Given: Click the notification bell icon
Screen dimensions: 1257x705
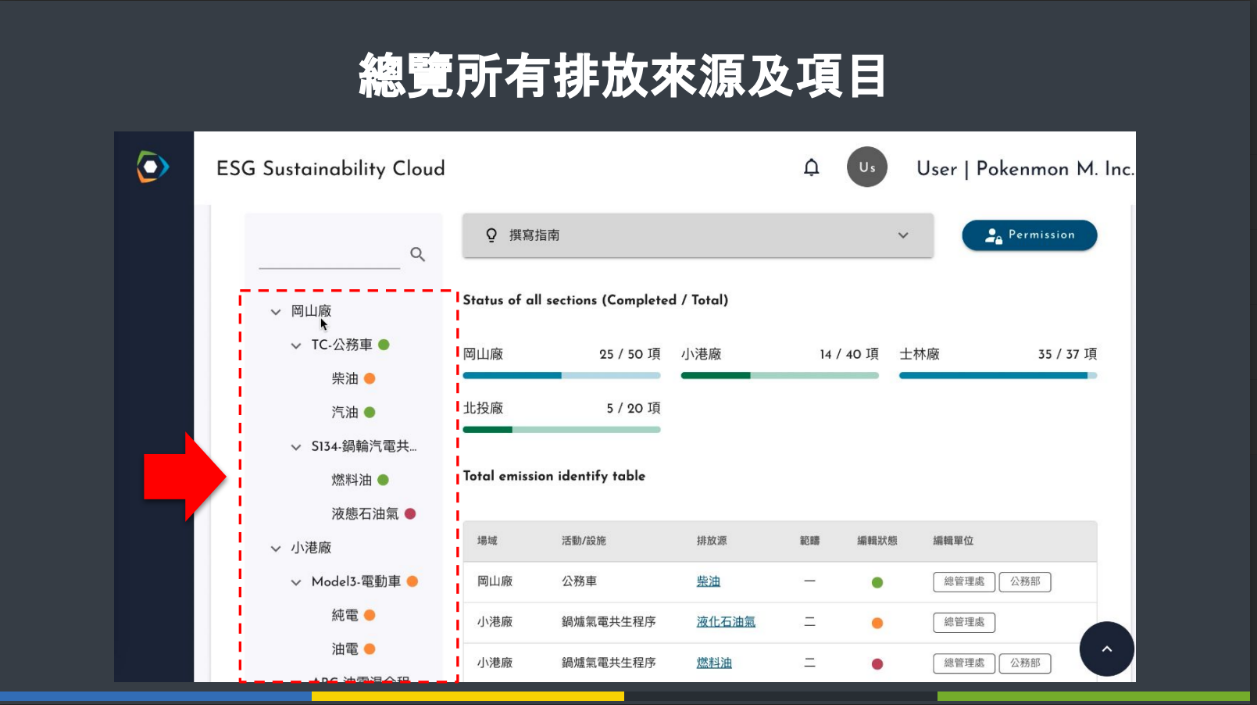Looking at the screenshot, I should click(x=811, y=168).
